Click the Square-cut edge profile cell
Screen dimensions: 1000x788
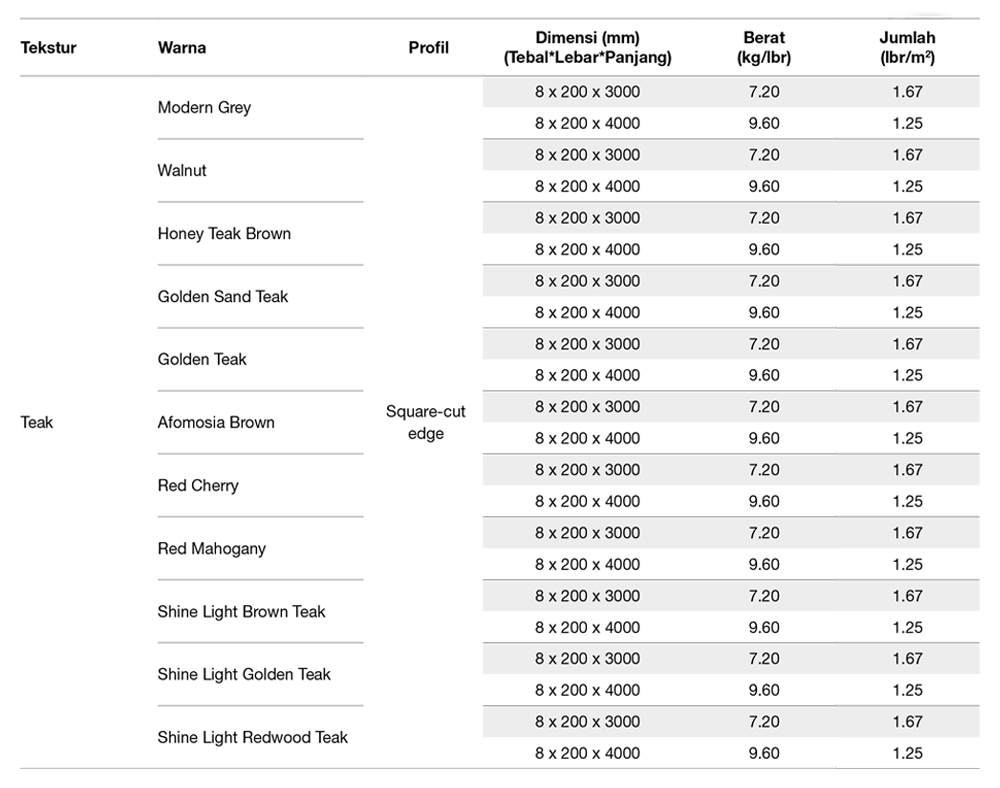pyautogui.click(x=425, y=422)
